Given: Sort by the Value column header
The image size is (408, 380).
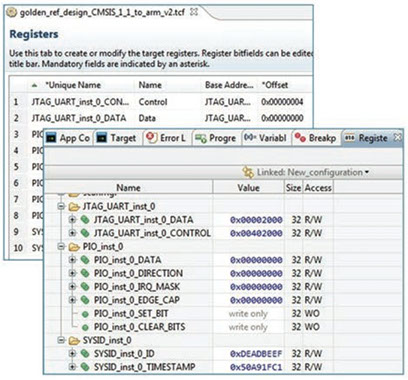Looking at the screenshot, I should pos(248,188).
